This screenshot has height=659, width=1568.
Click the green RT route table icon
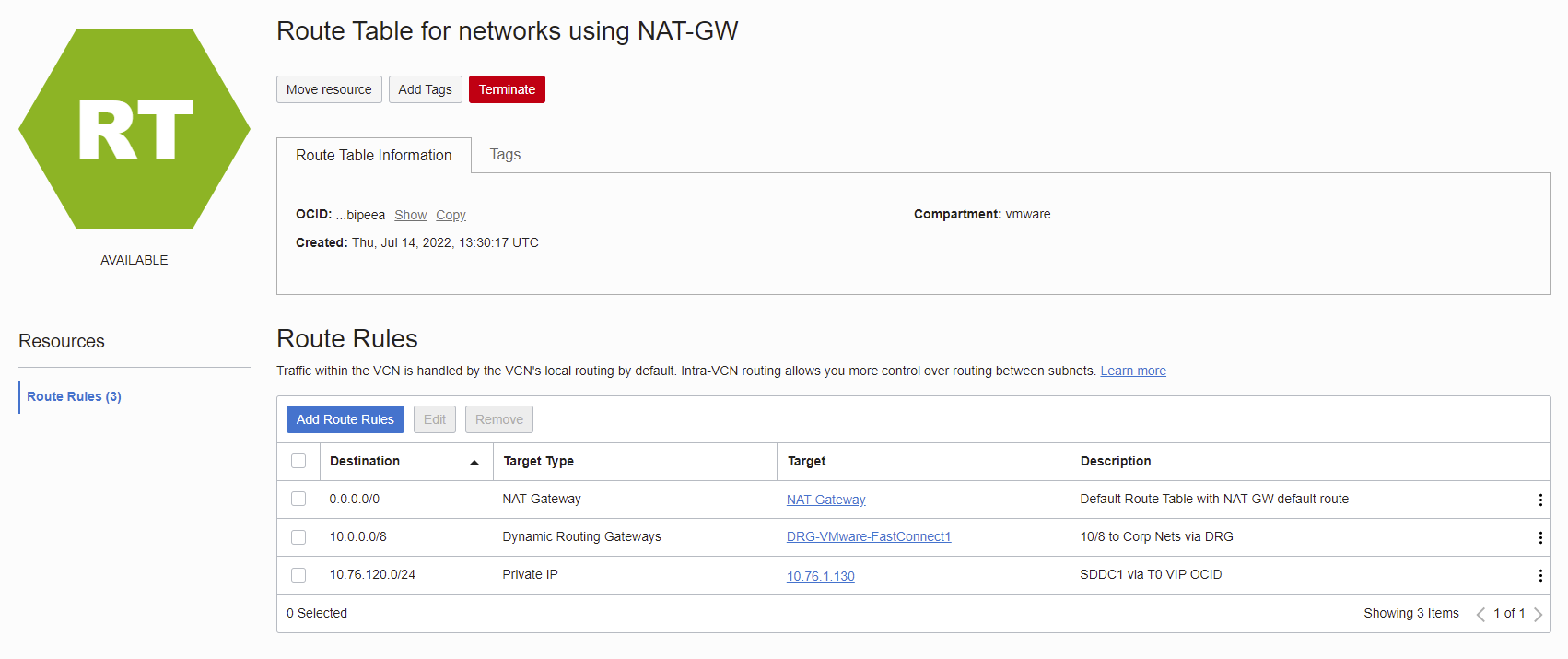click(135, 129)
